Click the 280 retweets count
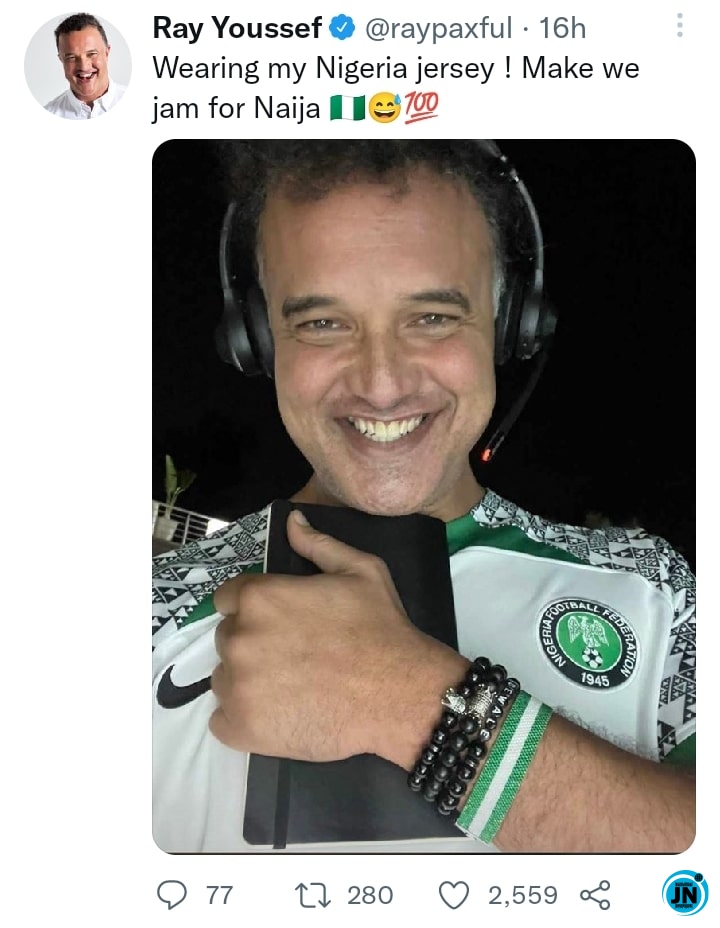This screenshot has height=928, width=720. tap(370, 895)
